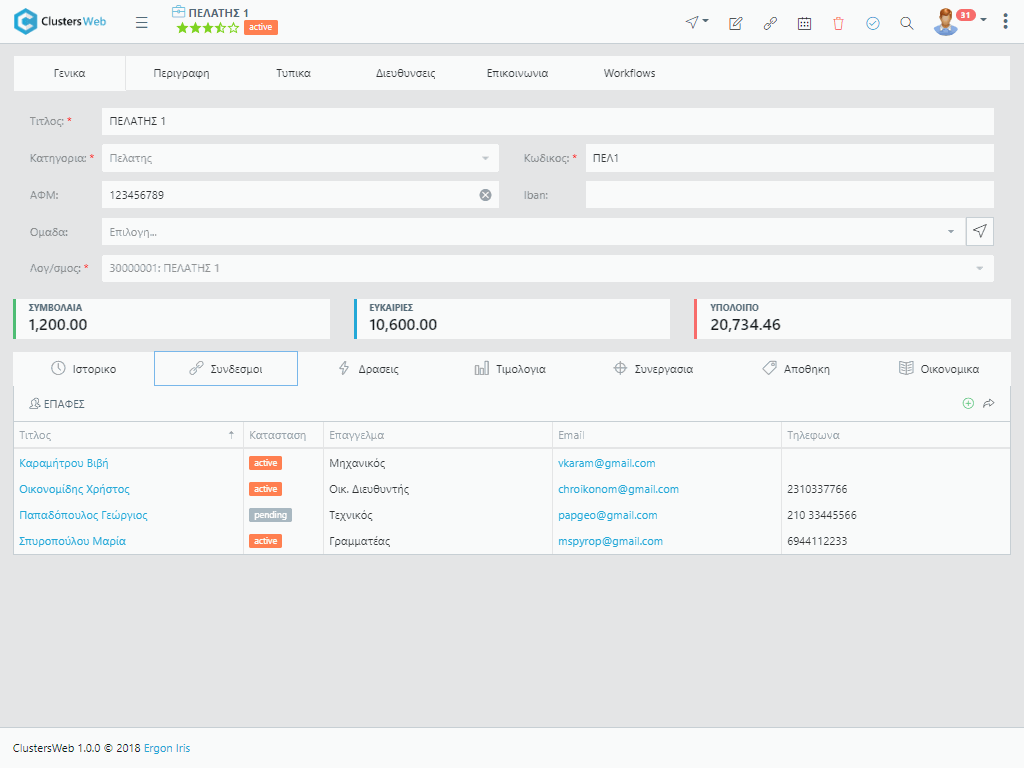The image size is (1024, 768).
Task: Click the share arrow icon in ΕΠΑΦΕΣ panel
Action: point(989,403)
